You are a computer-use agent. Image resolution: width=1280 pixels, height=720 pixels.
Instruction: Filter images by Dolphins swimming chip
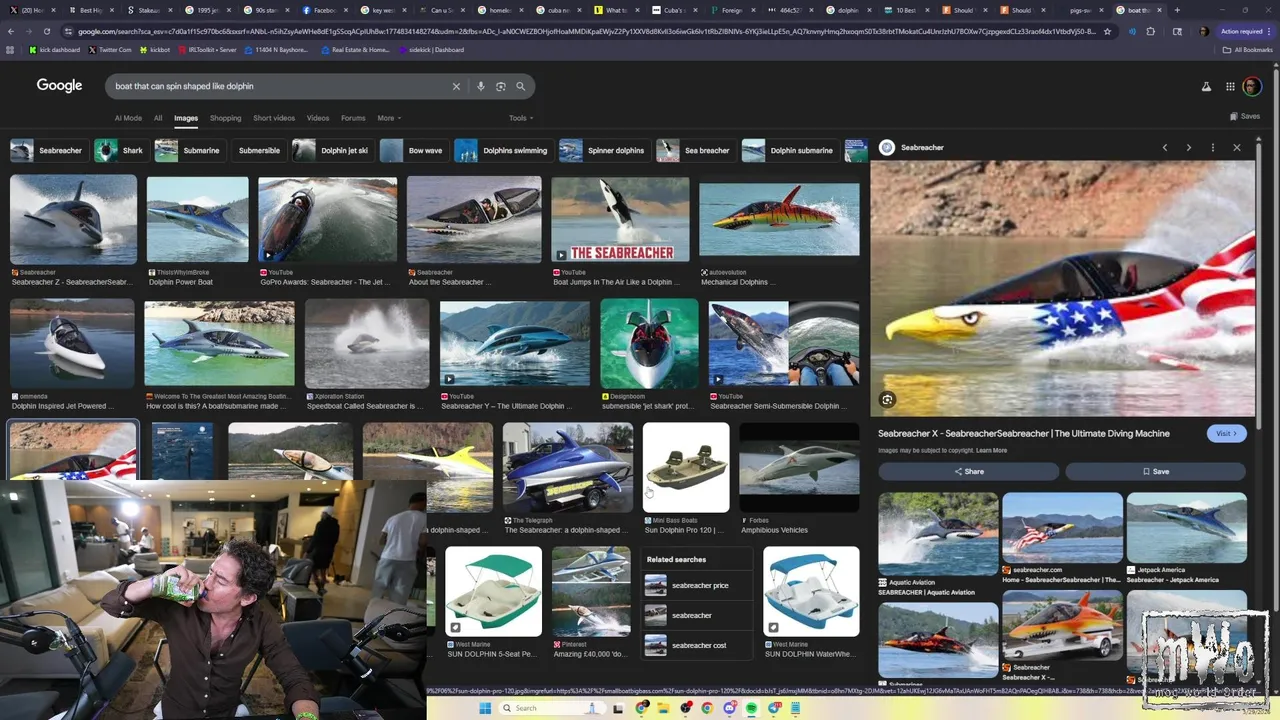click(x=502, y=151)
